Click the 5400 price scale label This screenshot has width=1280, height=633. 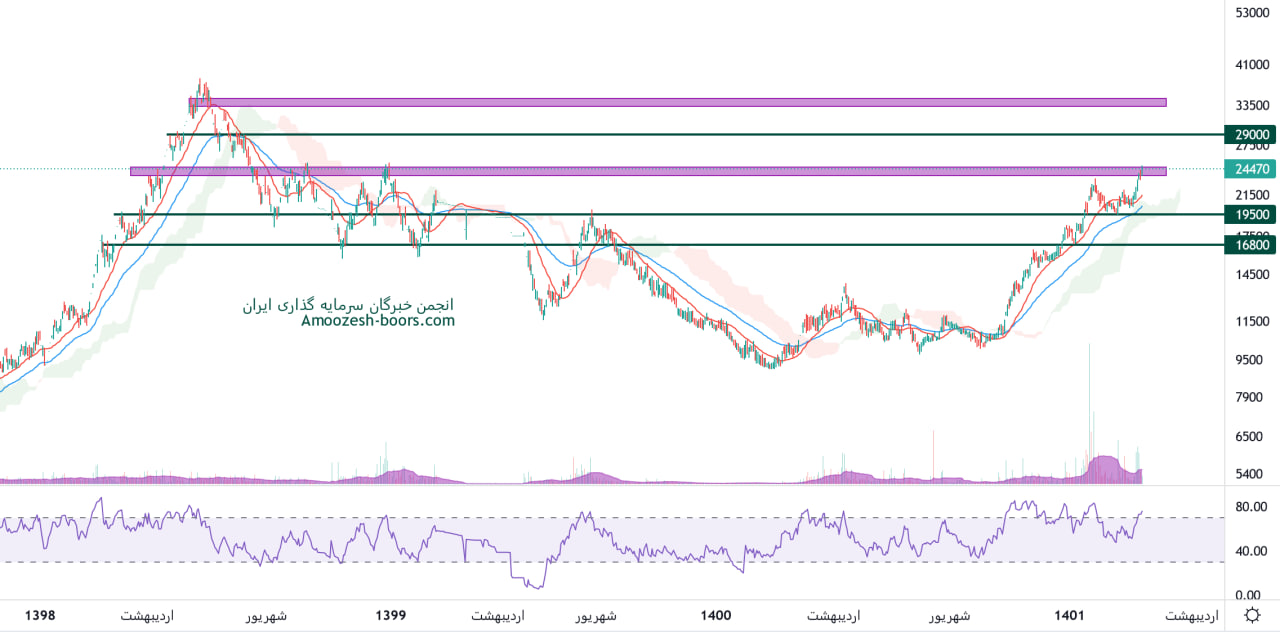(x=1251, y=474)
